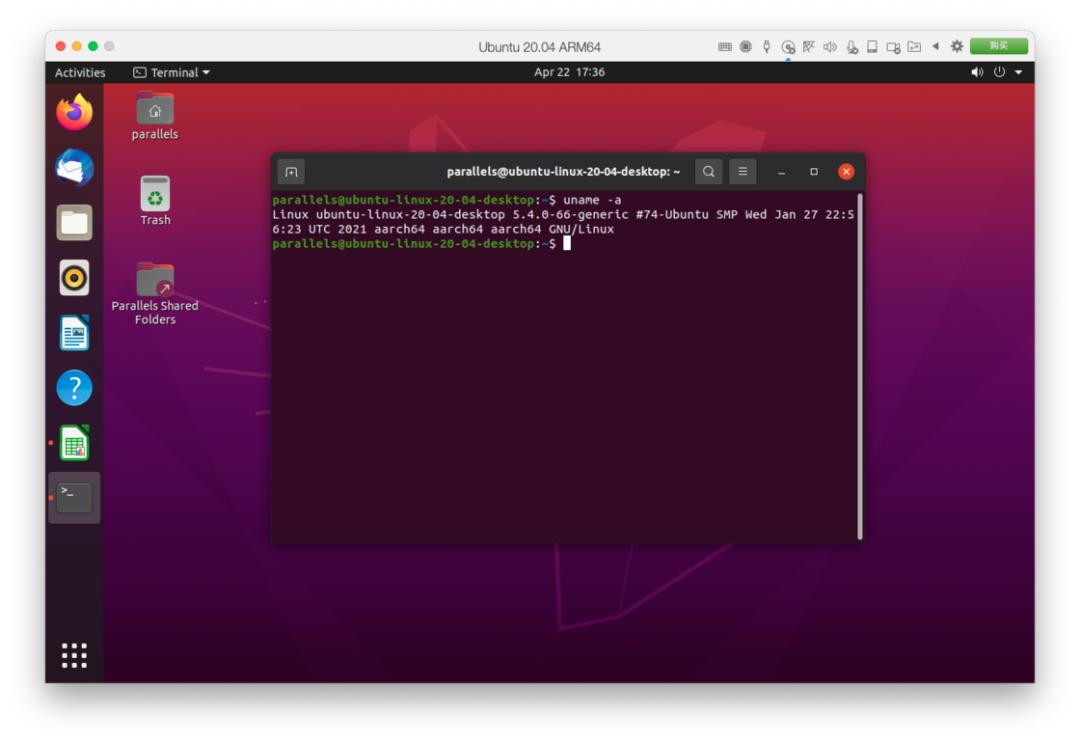Open the Help question mark icon
Image resolution: width=1080 pixels, height=743 pixels.
[x=75, y=388]
